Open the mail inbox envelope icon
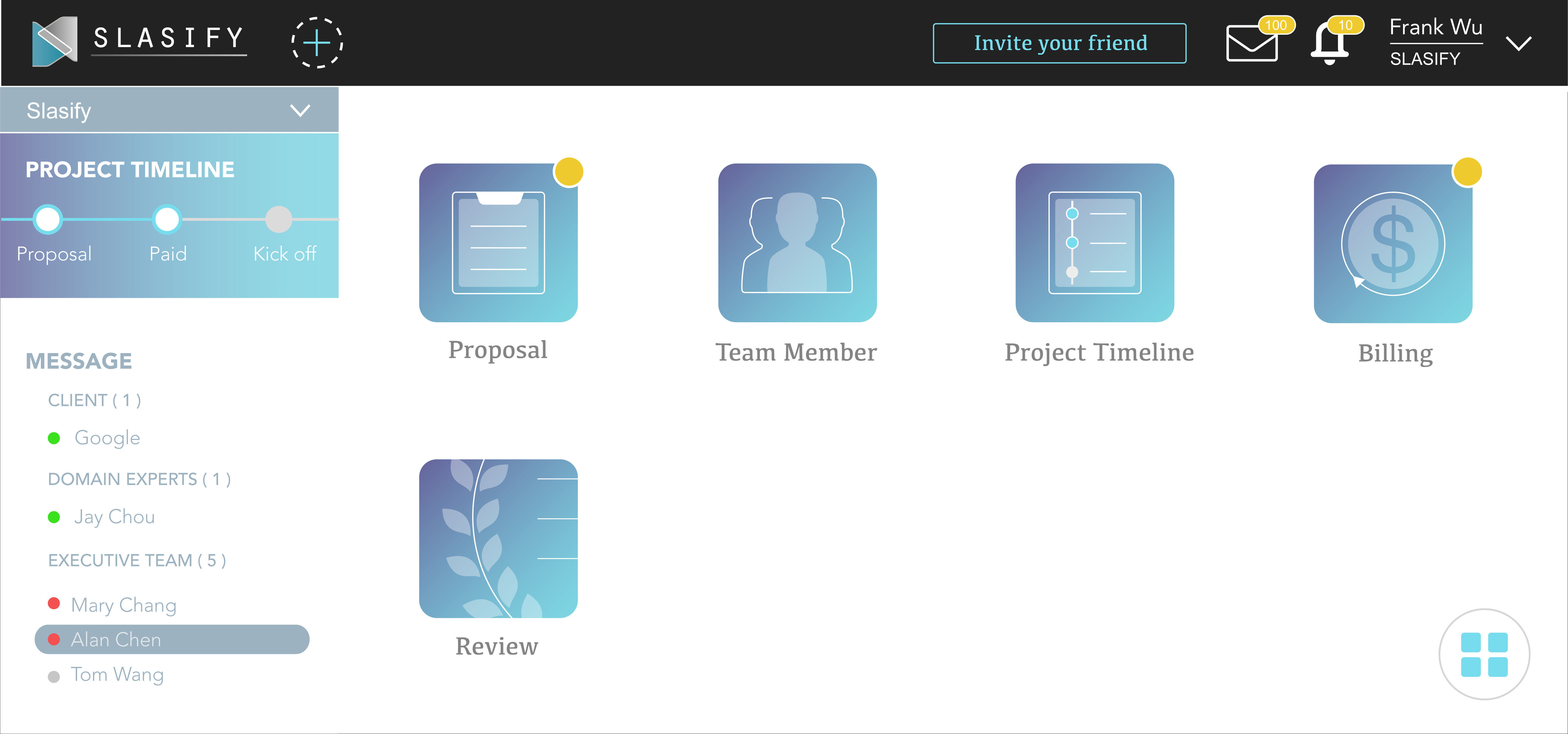Viewport: 1568px width, 734px height. tap(1251, 43)
